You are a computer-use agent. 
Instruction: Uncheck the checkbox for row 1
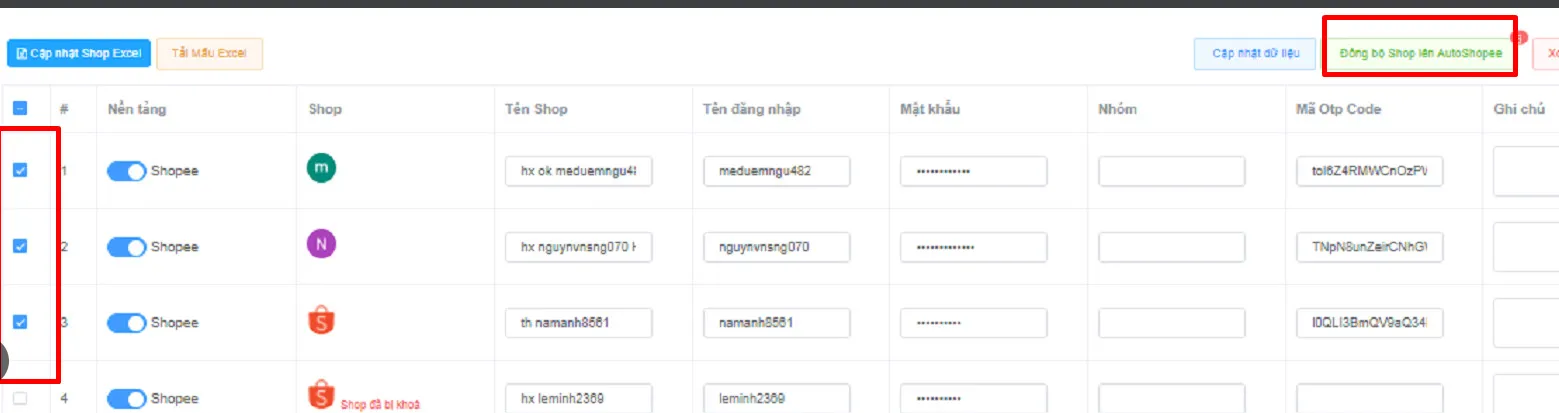pos(20,171)
